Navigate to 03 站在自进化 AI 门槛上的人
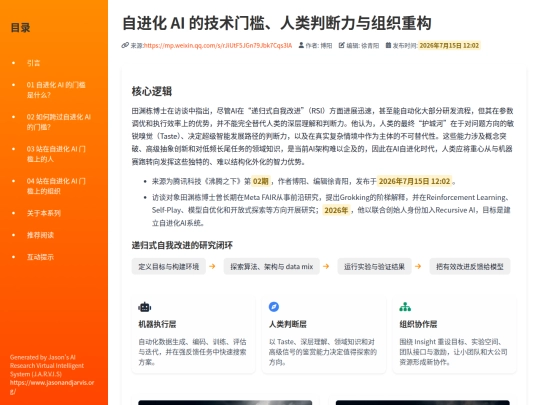The image size is (540, 405). [x=56, y=154]
